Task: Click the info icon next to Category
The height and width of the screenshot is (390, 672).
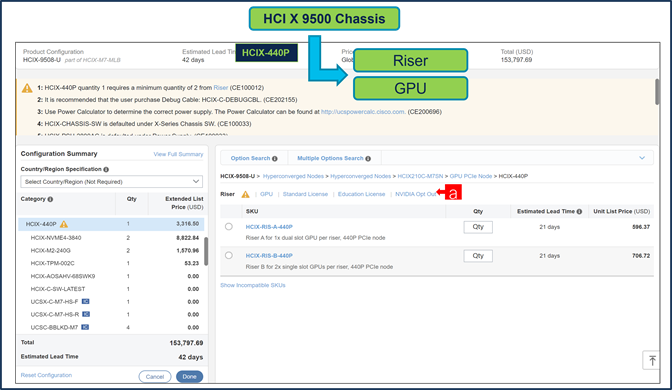Action: click(50, 199)
